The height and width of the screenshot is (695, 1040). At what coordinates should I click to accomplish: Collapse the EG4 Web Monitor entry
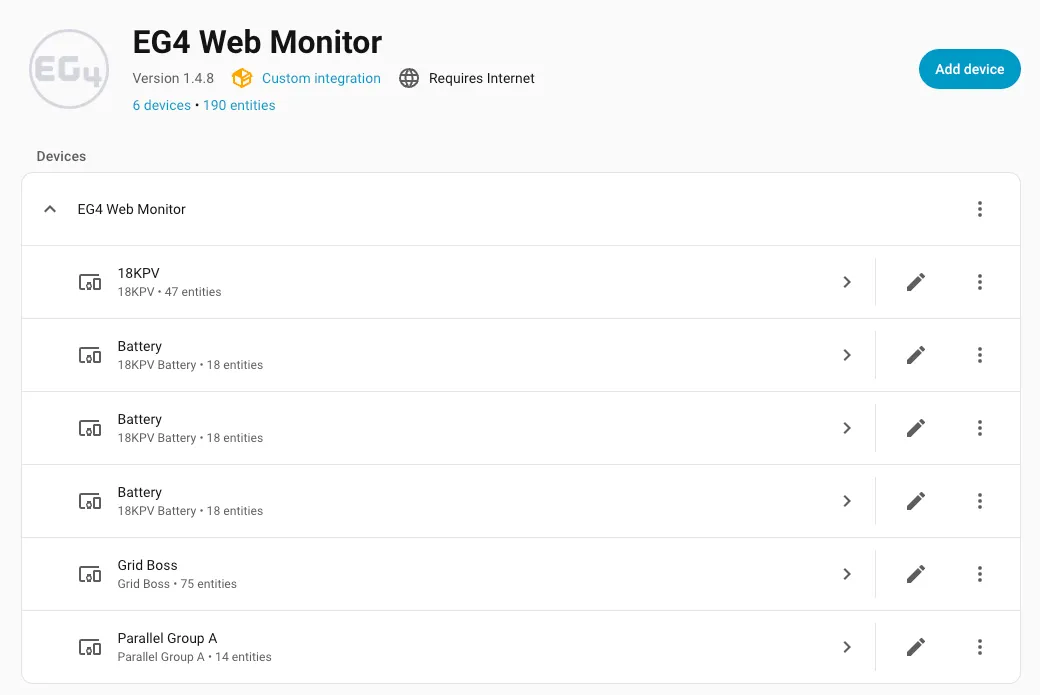(50, 209)
